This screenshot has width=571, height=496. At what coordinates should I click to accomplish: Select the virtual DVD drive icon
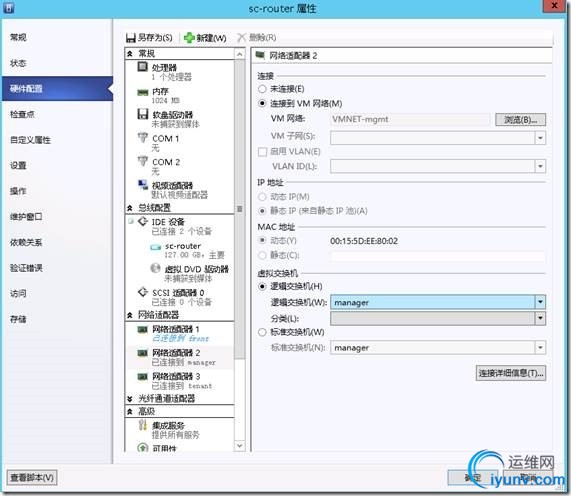155,268
